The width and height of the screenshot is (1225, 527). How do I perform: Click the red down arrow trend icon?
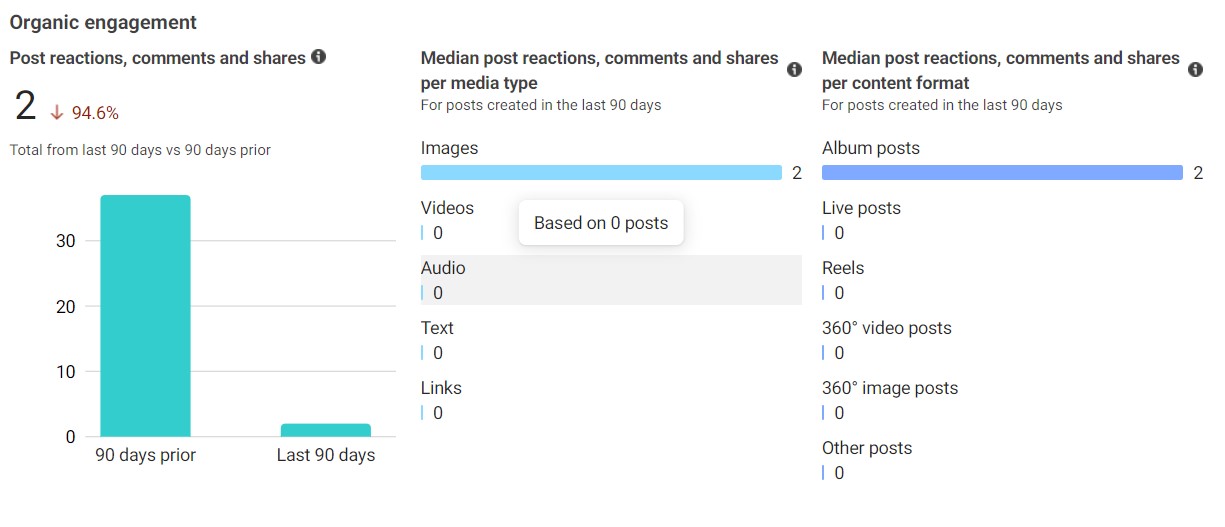56,113
